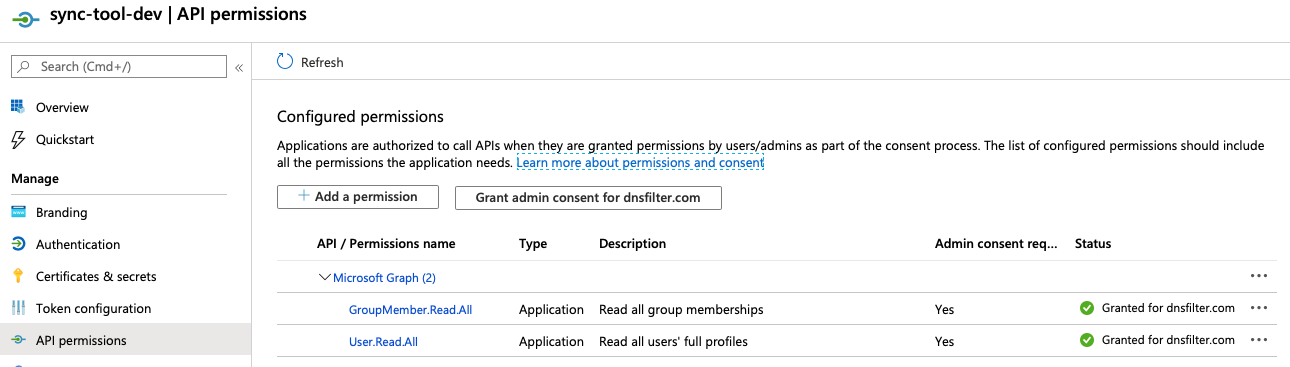Viewport: 1290px width, 367px height.
Task: Click the Token configuration bars icon
Action: click(x=17, y=308)
